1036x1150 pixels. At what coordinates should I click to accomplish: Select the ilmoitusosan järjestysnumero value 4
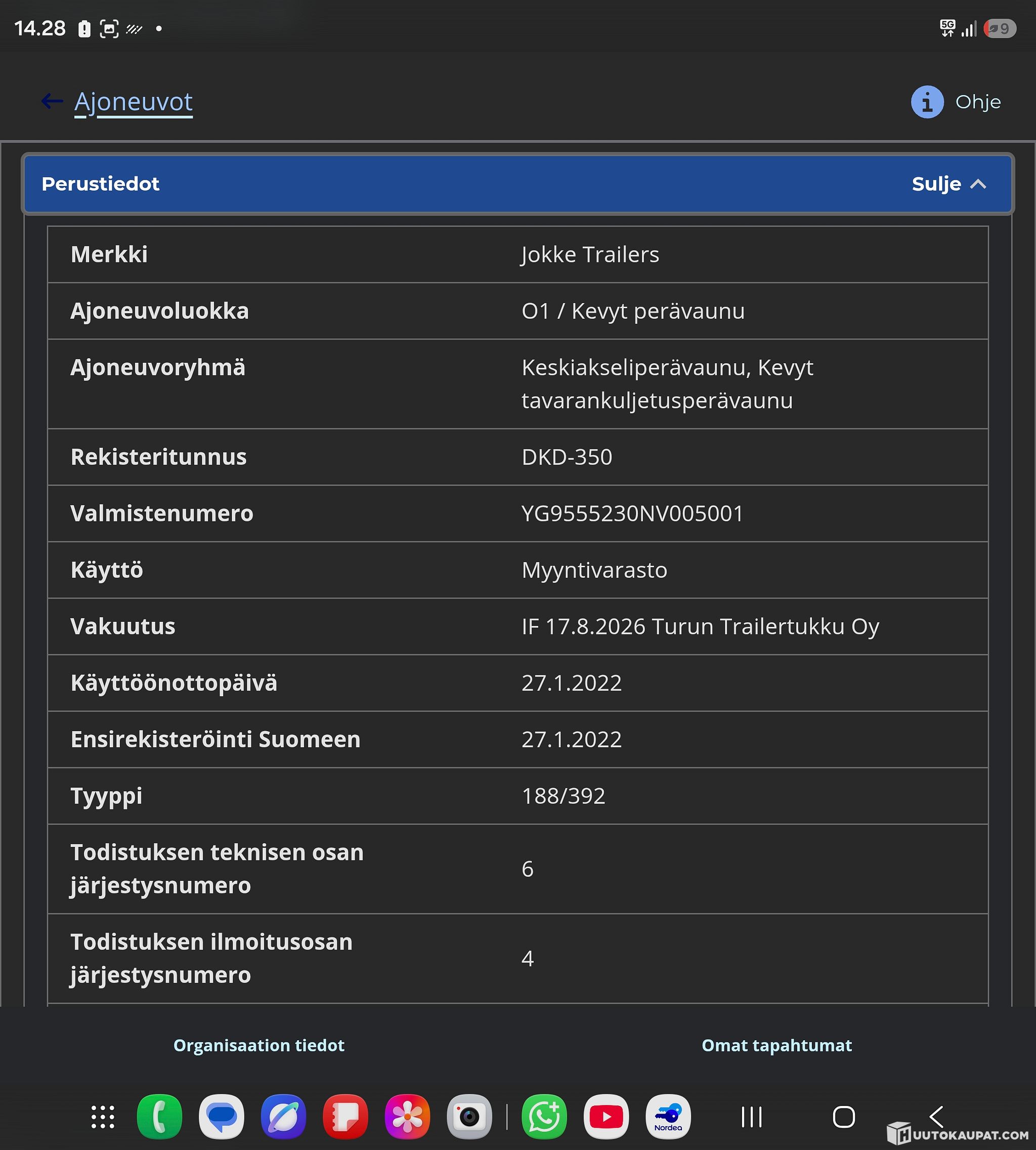click(x=528, y=958)
